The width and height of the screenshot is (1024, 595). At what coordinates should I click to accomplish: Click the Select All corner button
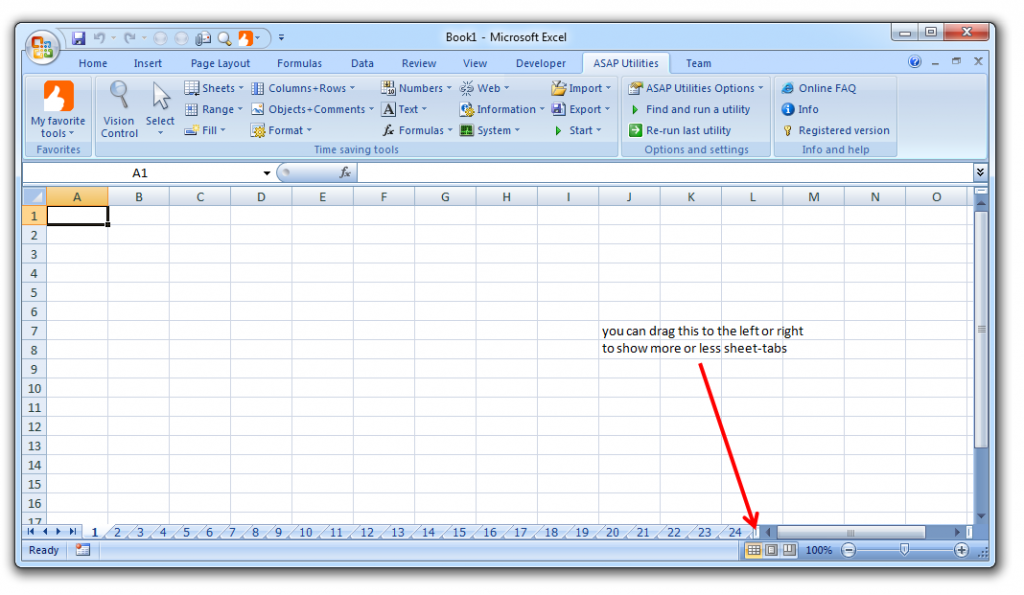pyautogui.click(x=35, y=197)
